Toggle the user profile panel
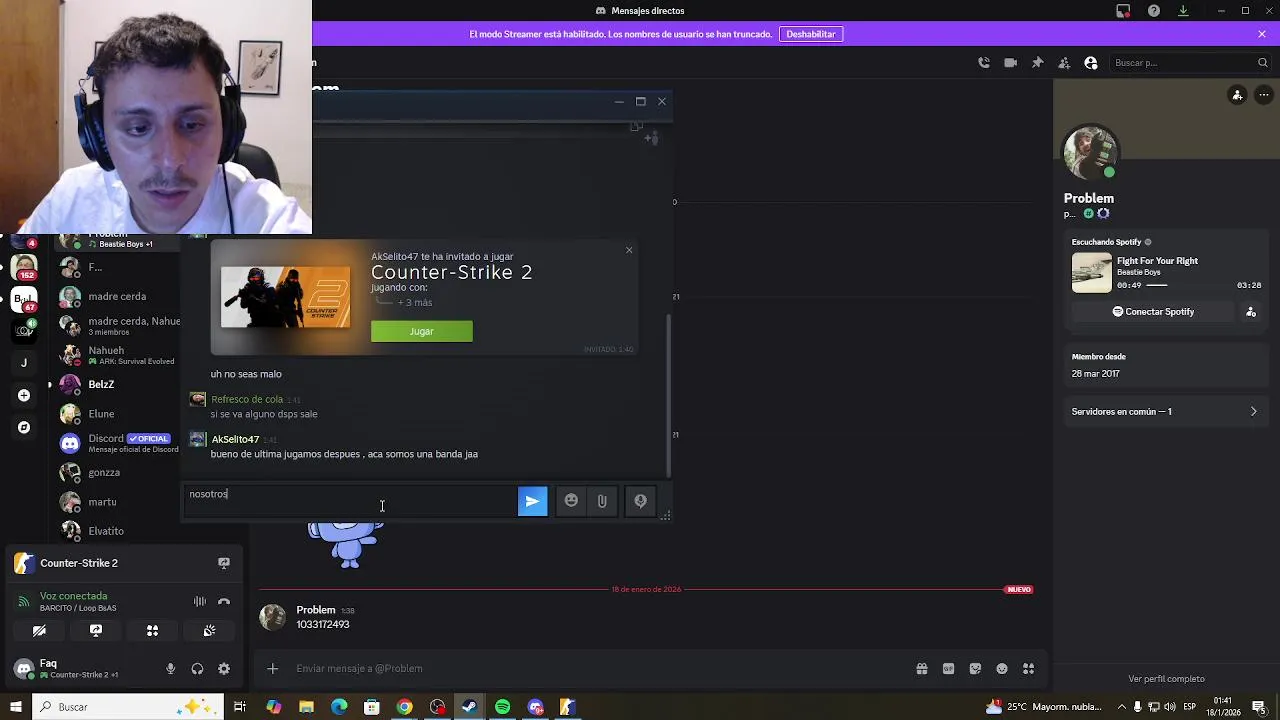1280x720 pixels. click(1091, 63)
